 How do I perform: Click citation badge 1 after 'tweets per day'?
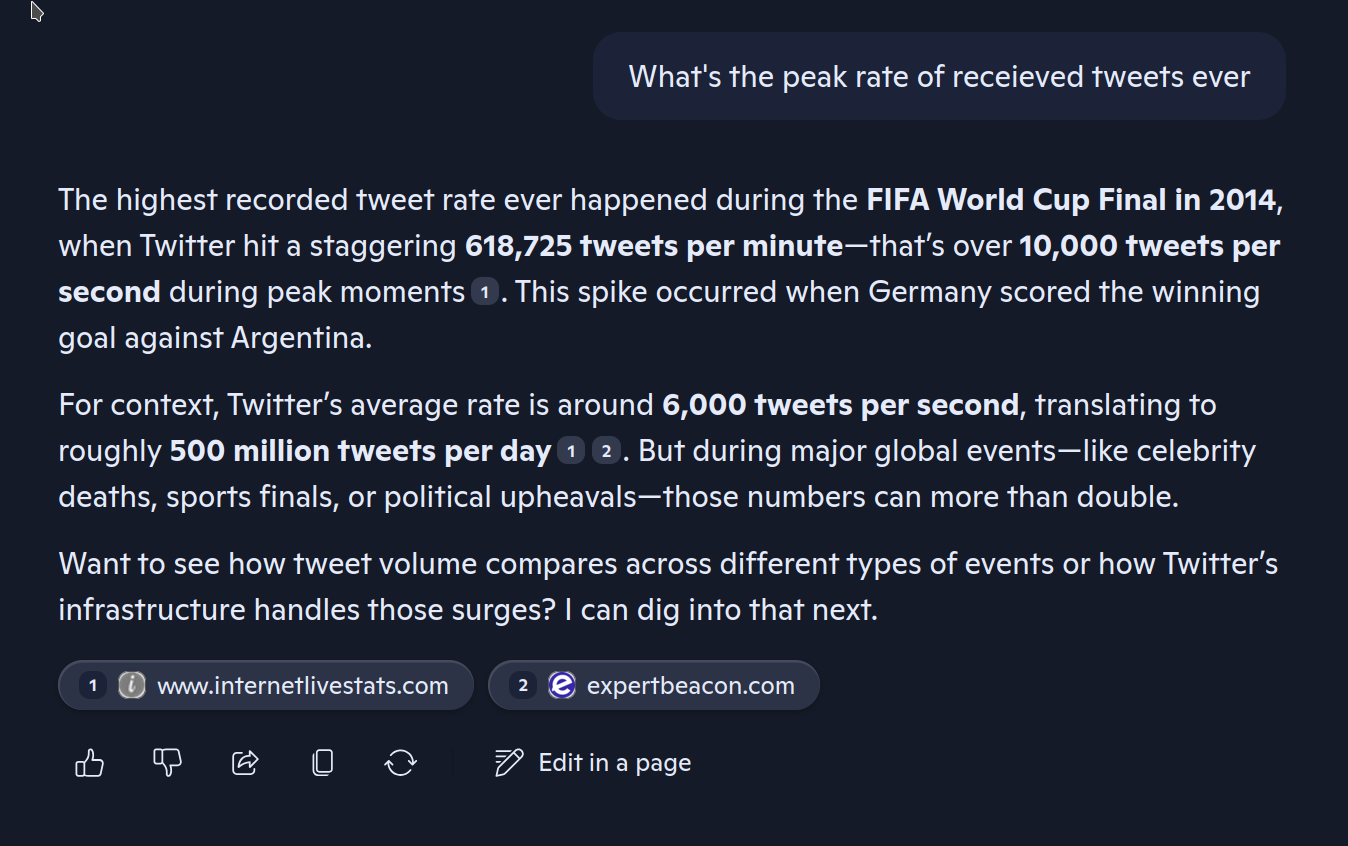(571, 450)
